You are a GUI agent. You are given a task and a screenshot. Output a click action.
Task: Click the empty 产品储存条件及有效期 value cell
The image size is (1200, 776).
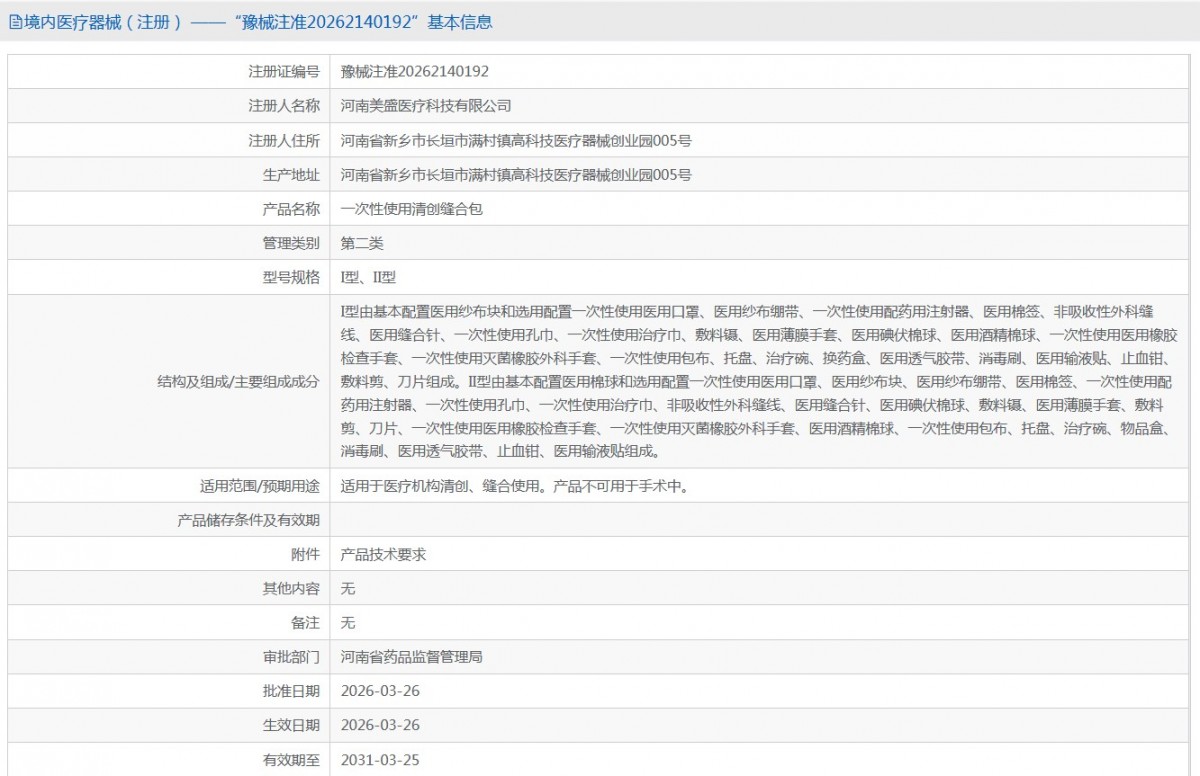(x=760, y=520)
